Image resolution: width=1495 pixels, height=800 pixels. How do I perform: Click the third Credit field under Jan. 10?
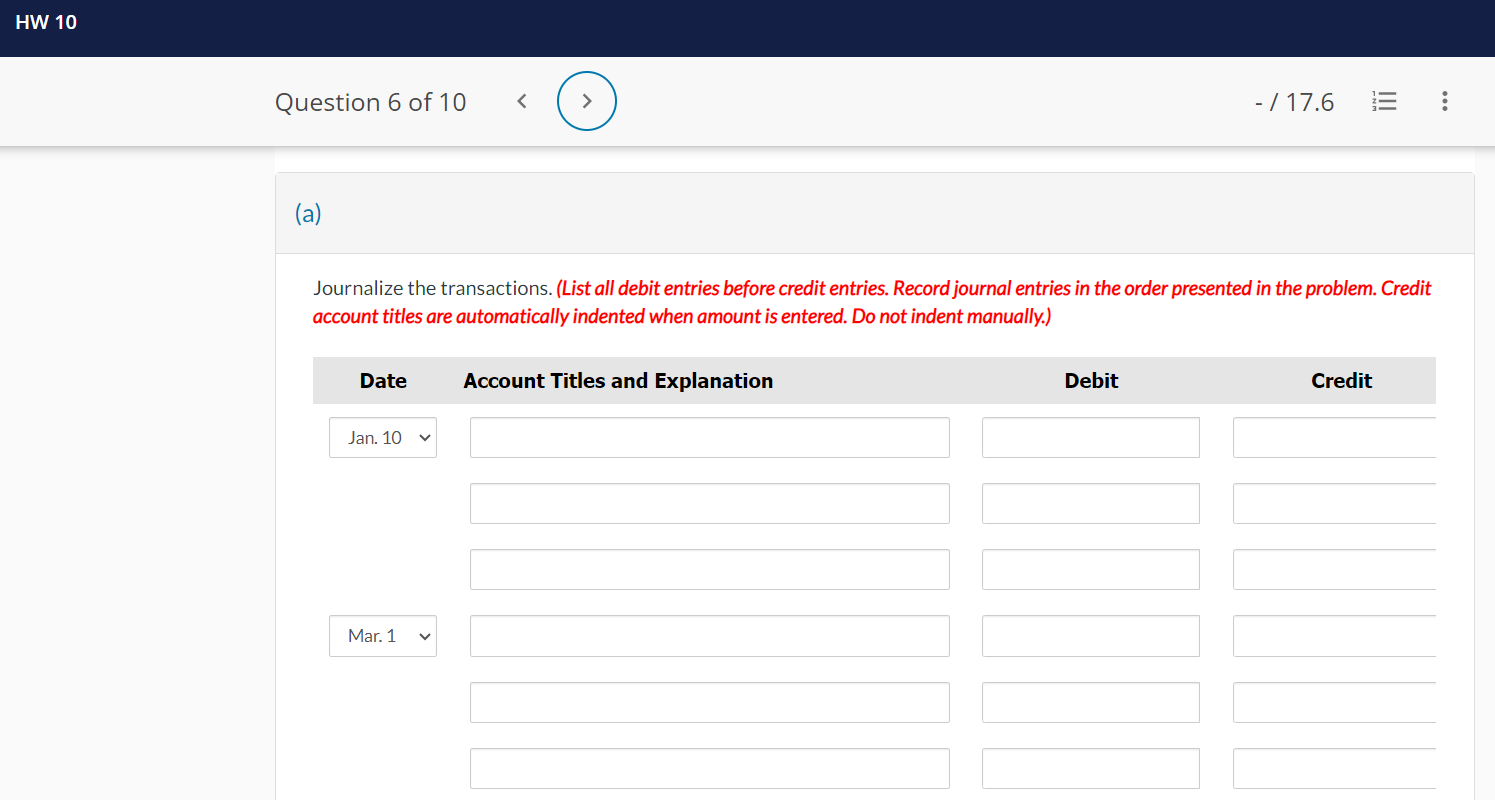click(x=1340, y=569)
